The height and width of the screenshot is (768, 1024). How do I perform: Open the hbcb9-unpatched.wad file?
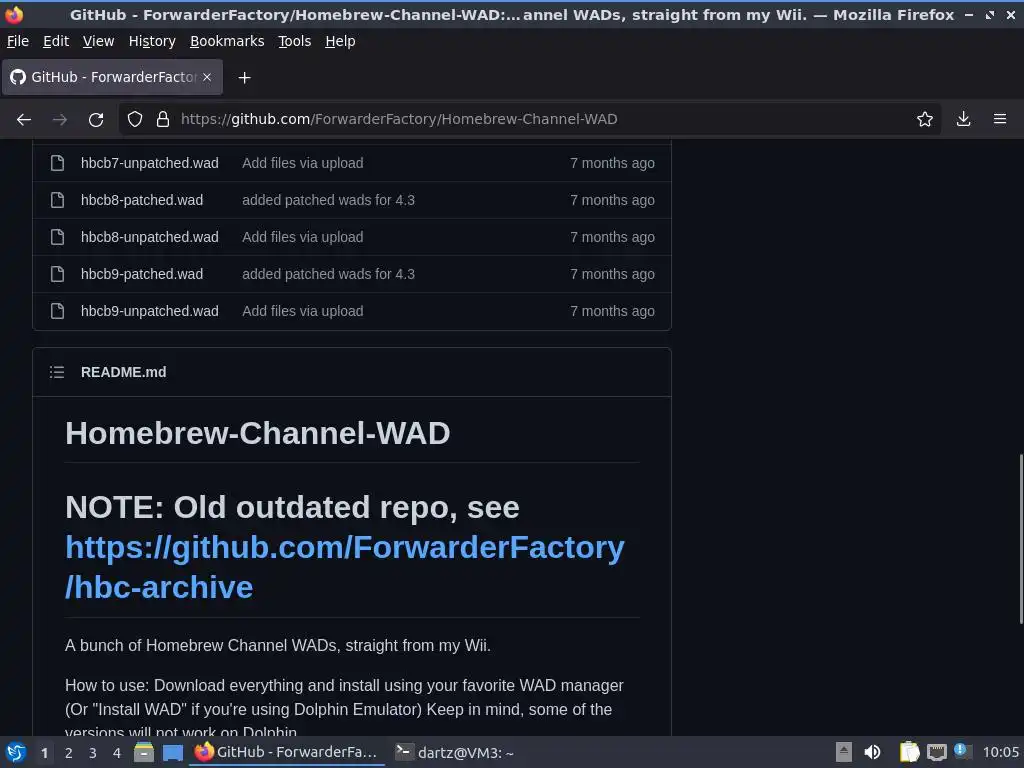[150, 311]
